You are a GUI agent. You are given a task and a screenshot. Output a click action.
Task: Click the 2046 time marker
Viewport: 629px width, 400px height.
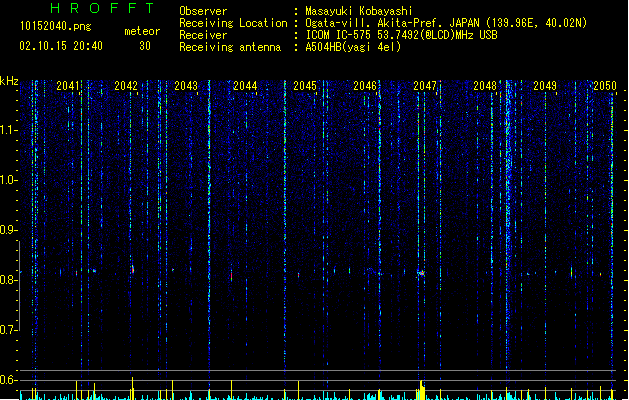pyautogui.click(x=365, y=86)
